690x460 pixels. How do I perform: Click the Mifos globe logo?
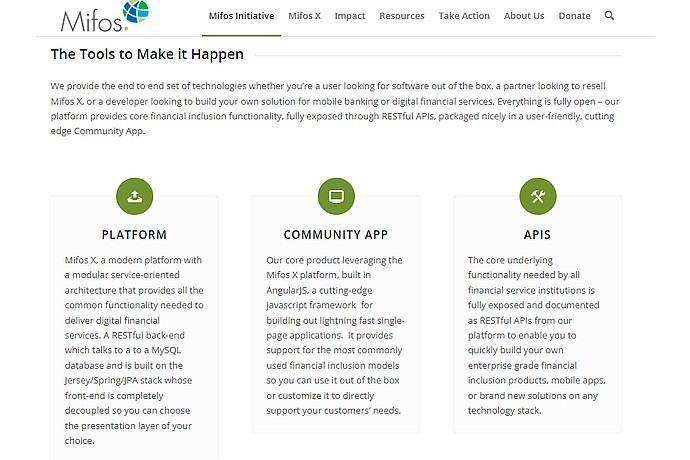coord(105,16)
